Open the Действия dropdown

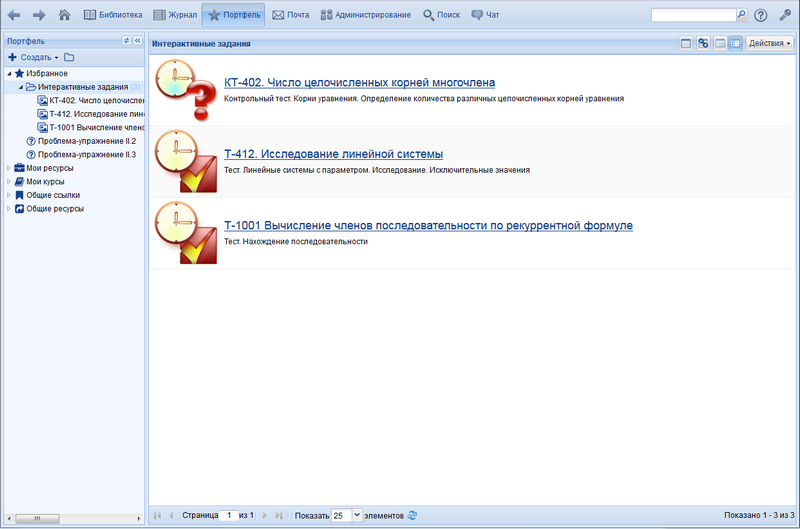(x=769, y=43)
